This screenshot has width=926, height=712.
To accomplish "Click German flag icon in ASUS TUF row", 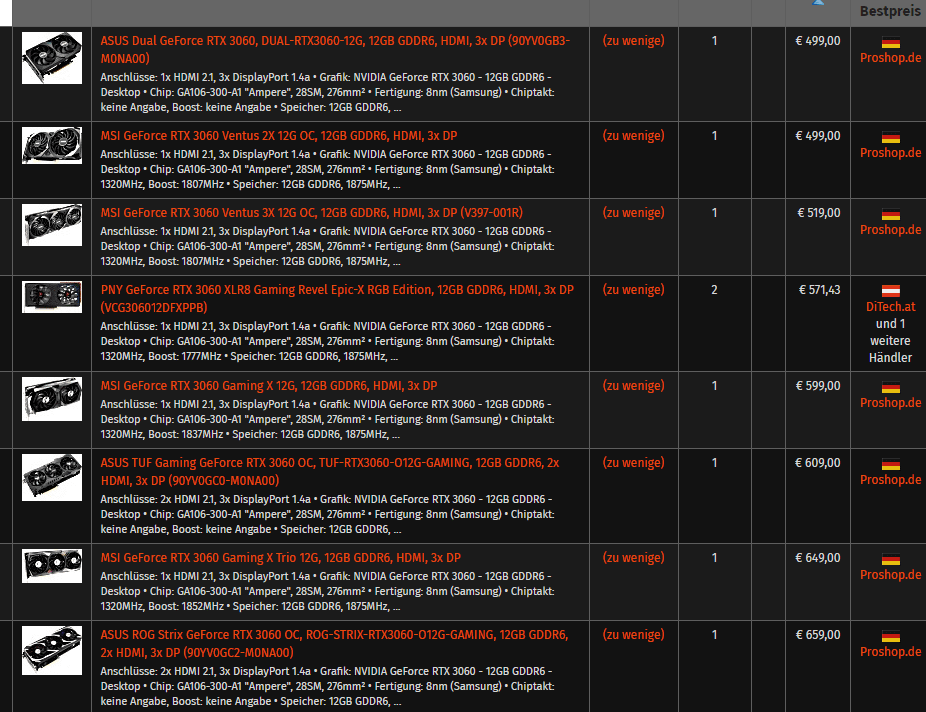I will pos(891,465).
